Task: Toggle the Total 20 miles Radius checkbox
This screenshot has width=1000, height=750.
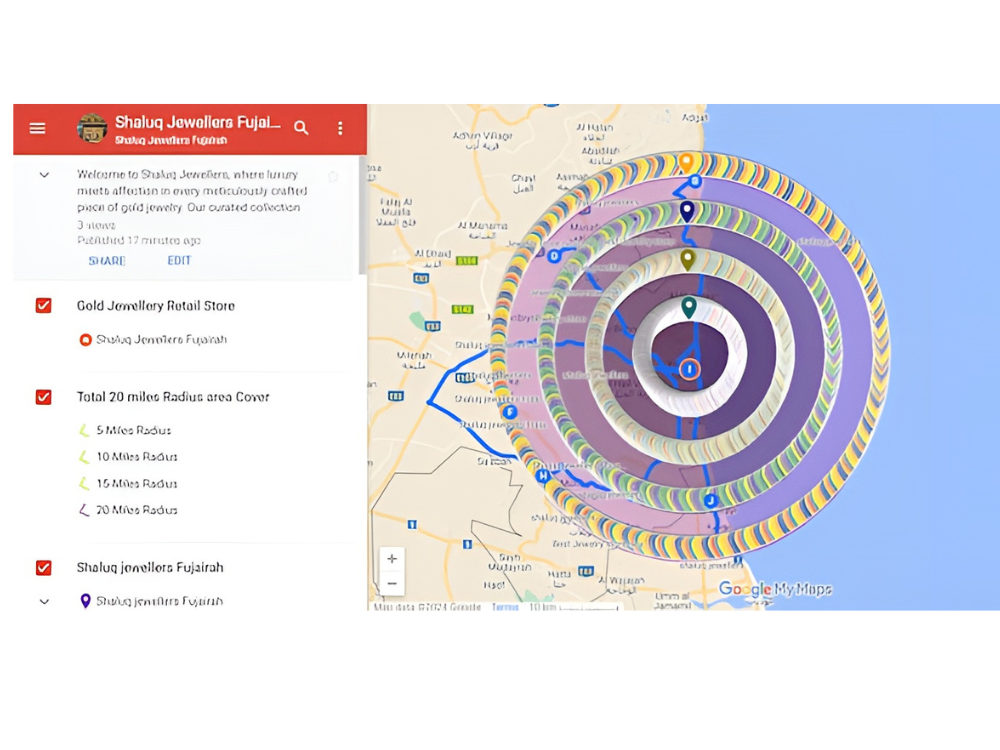Action: 43,397
